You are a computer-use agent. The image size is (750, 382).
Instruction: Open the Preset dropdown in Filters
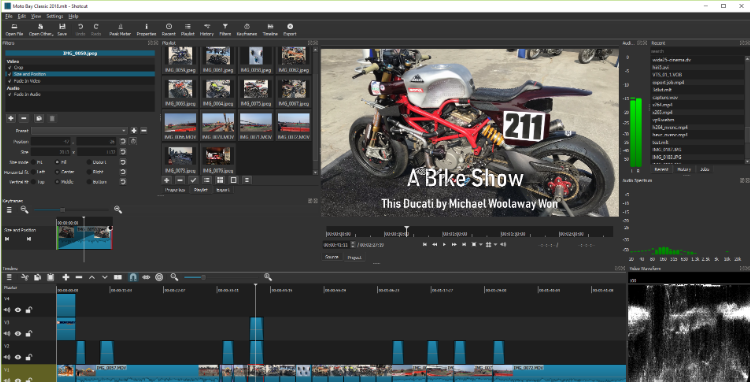coord(79,131)
